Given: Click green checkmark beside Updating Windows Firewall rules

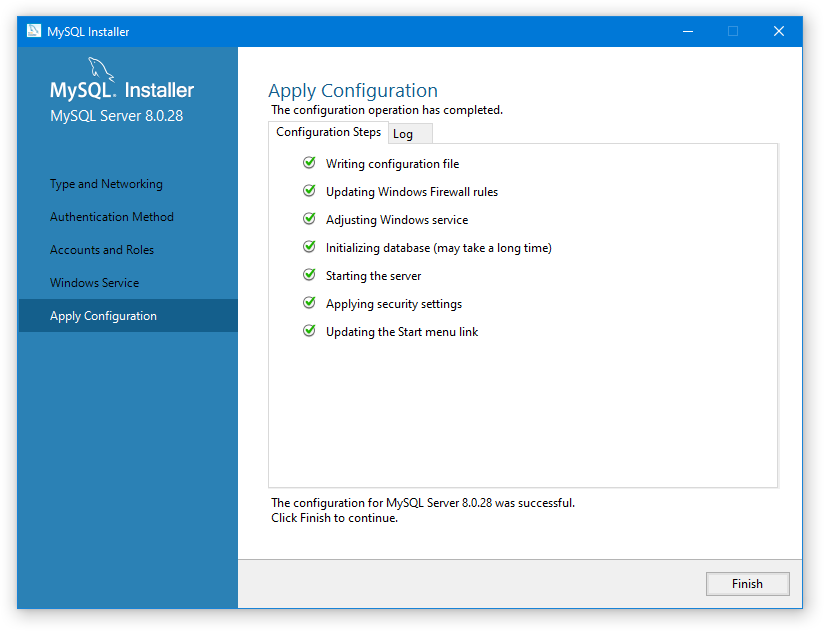Looking at the screenshot, I should 309,191.
